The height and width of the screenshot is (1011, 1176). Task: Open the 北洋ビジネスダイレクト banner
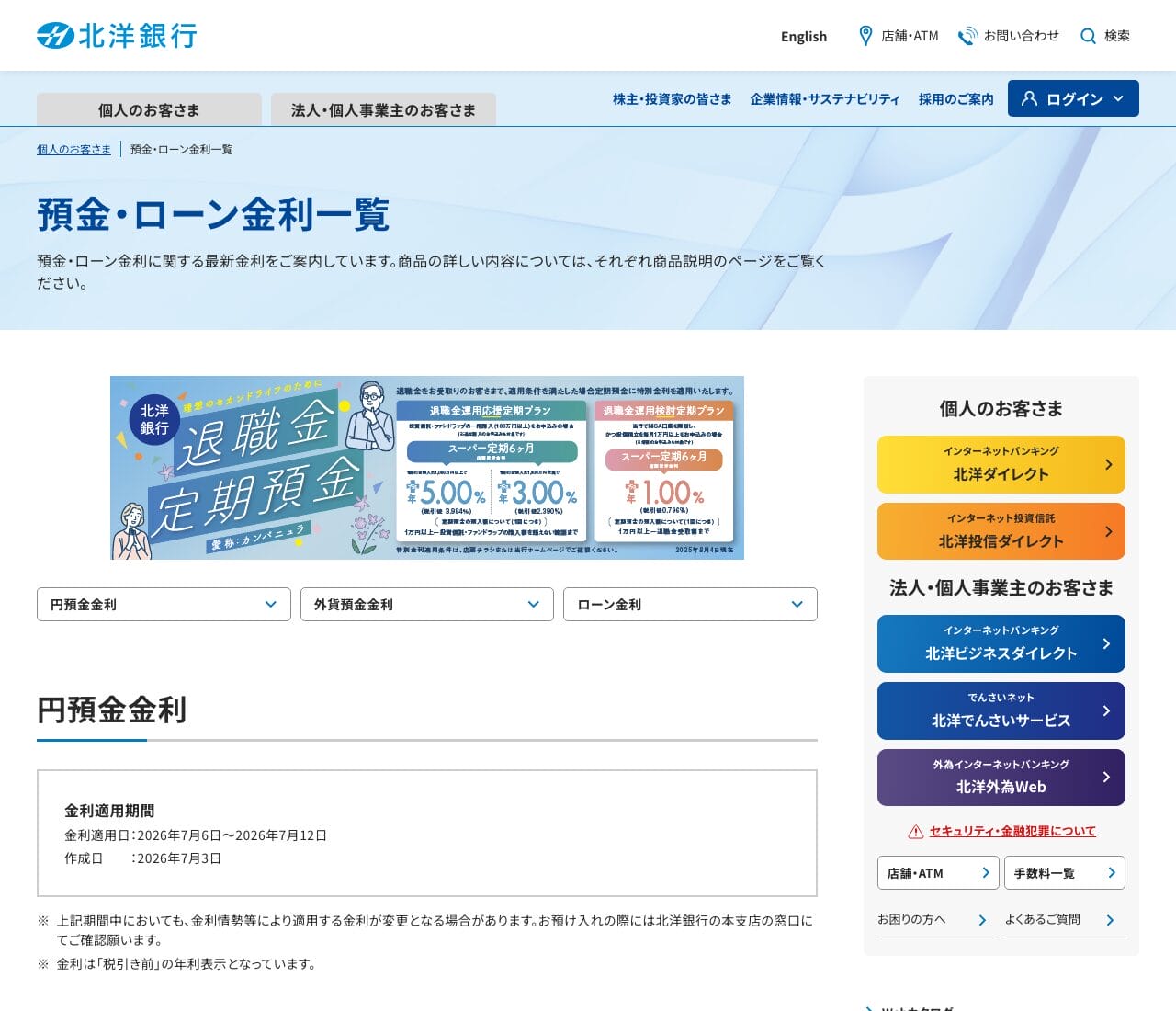[1001, 643]
